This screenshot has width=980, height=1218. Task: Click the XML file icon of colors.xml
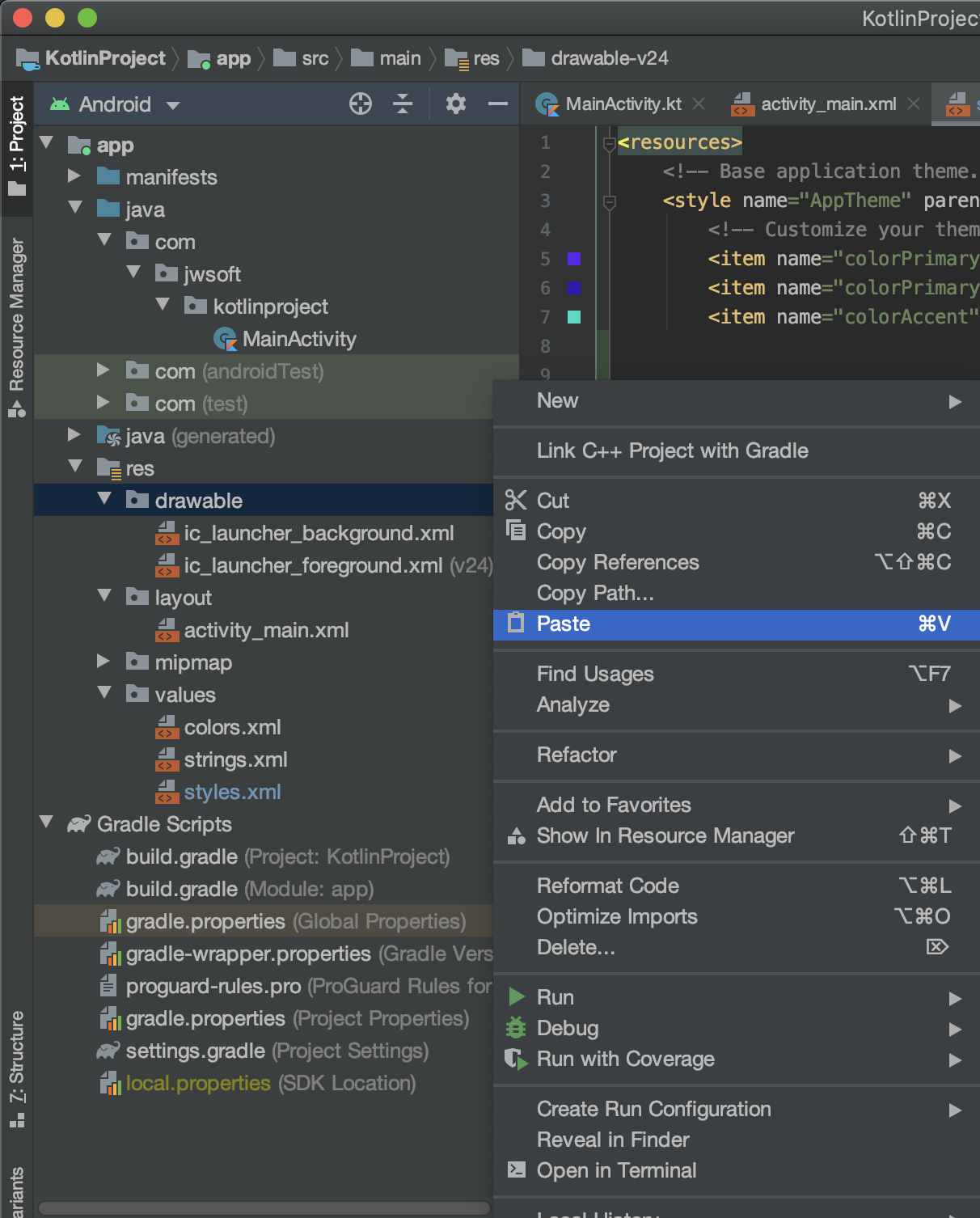(x=167, y=727)
